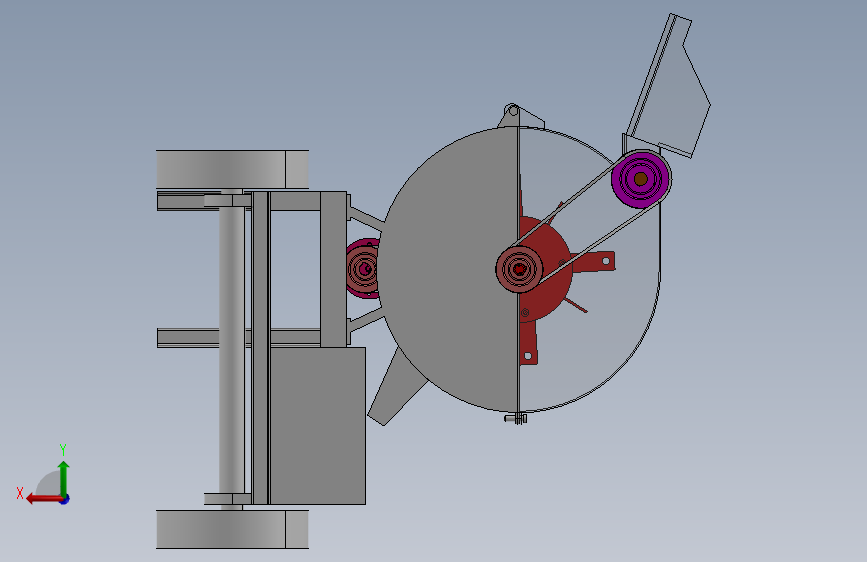Select the vertical axle shaft between the wheels
This screenshot has height=562, width=867.
(232, 350)
